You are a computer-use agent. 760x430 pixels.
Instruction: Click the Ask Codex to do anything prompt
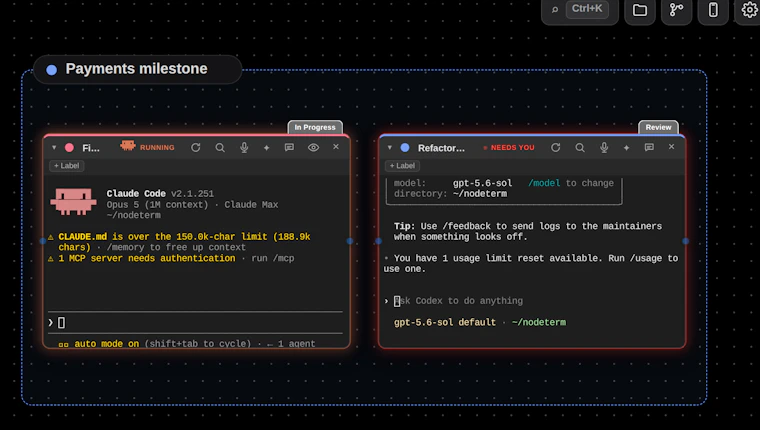tap(459, 301)
